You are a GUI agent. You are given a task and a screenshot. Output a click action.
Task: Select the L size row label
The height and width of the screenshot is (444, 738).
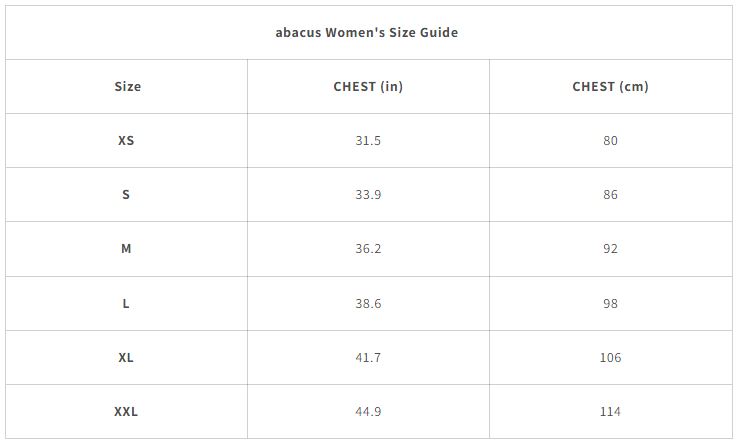pos(126,303)
